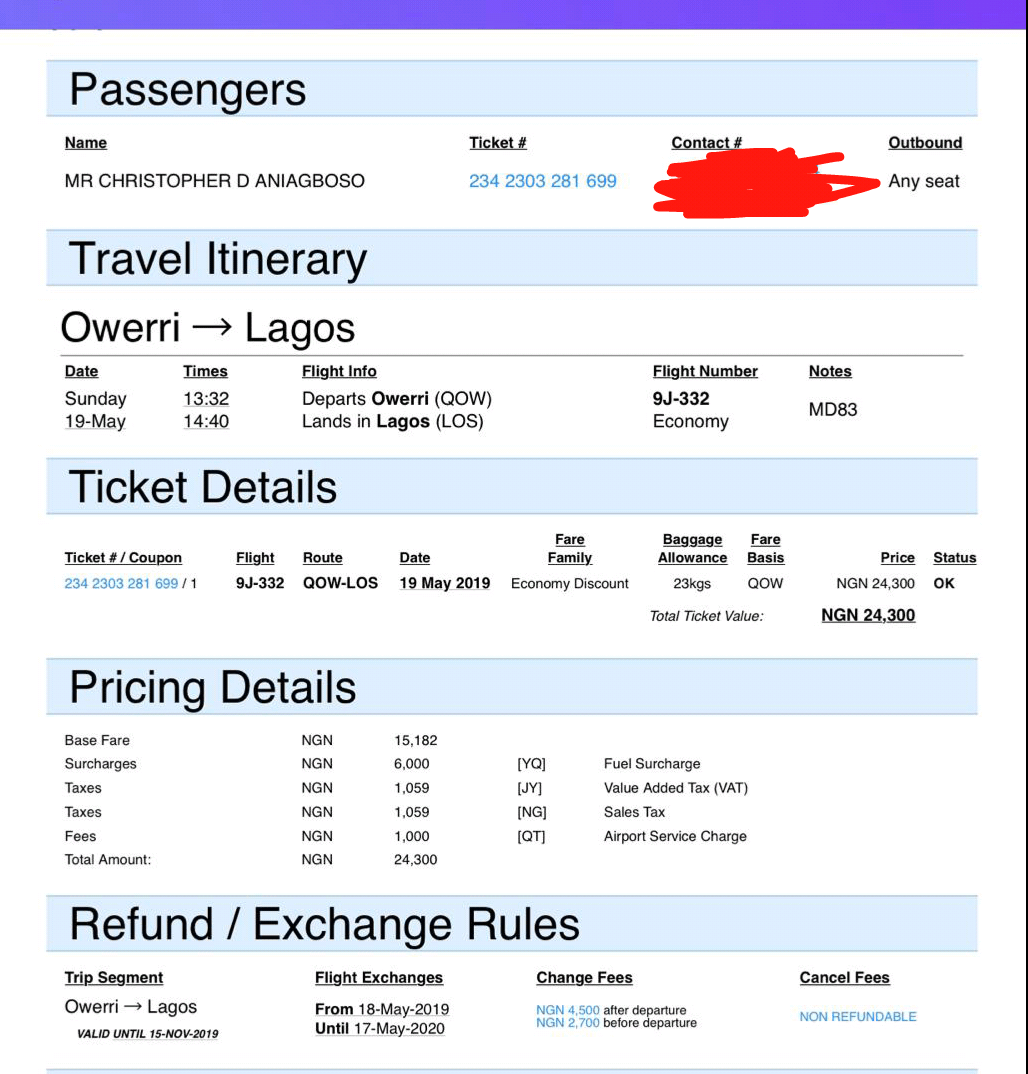Click the departure time 13:32
The height and width of the screenshot is (1074, 1028).
[x=205, y=399]
